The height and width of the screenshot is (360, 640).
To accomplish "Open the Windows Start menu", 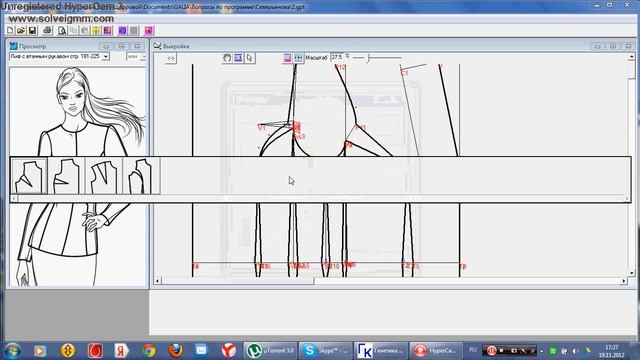I will 13,351.
